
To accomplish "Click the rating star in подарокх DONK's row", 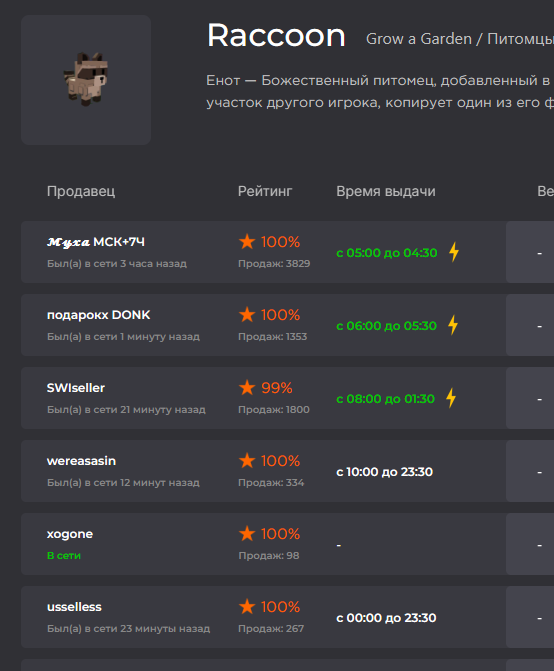I will 247,315.
